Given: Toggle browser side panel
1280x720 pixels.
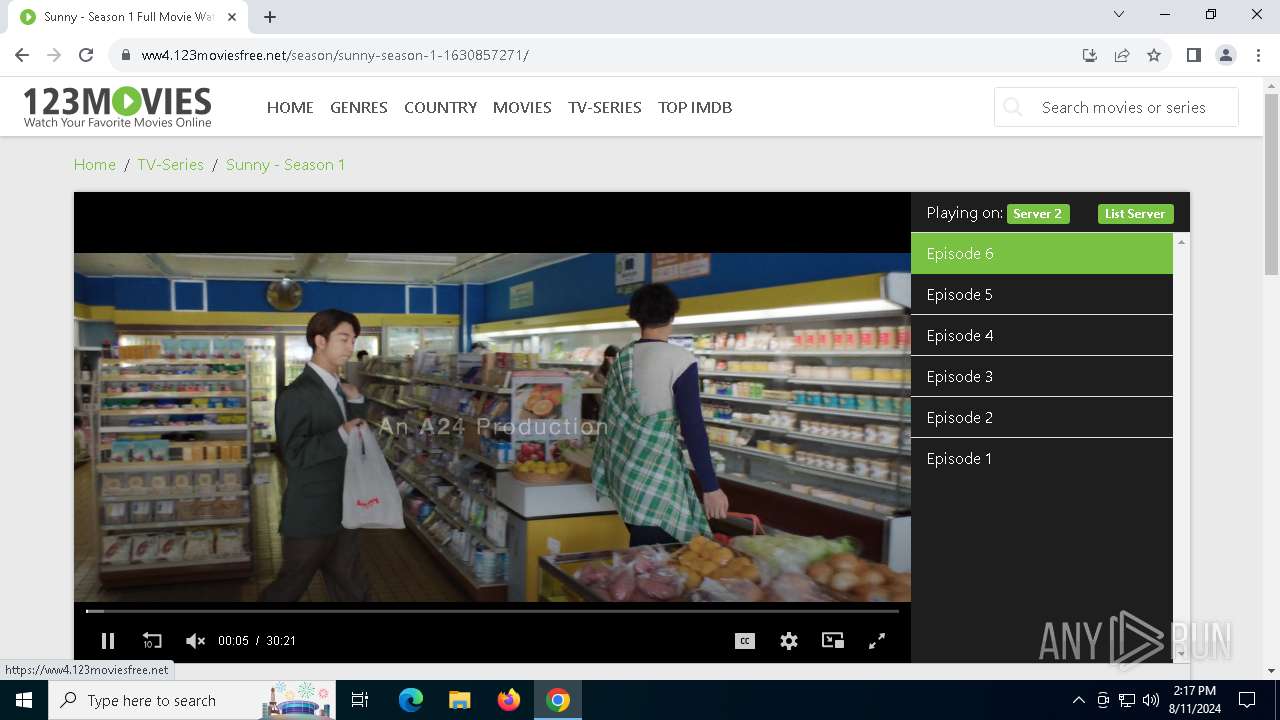Looking at the screenshot, I should coord(1193,55).
